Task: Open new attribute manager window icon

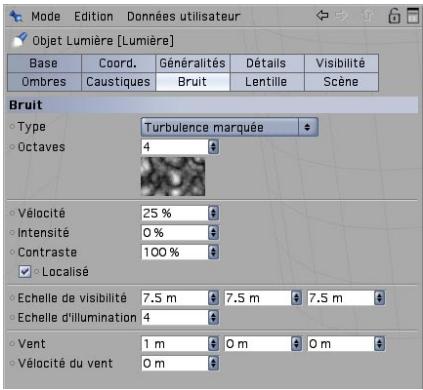Action: (413, 15)
